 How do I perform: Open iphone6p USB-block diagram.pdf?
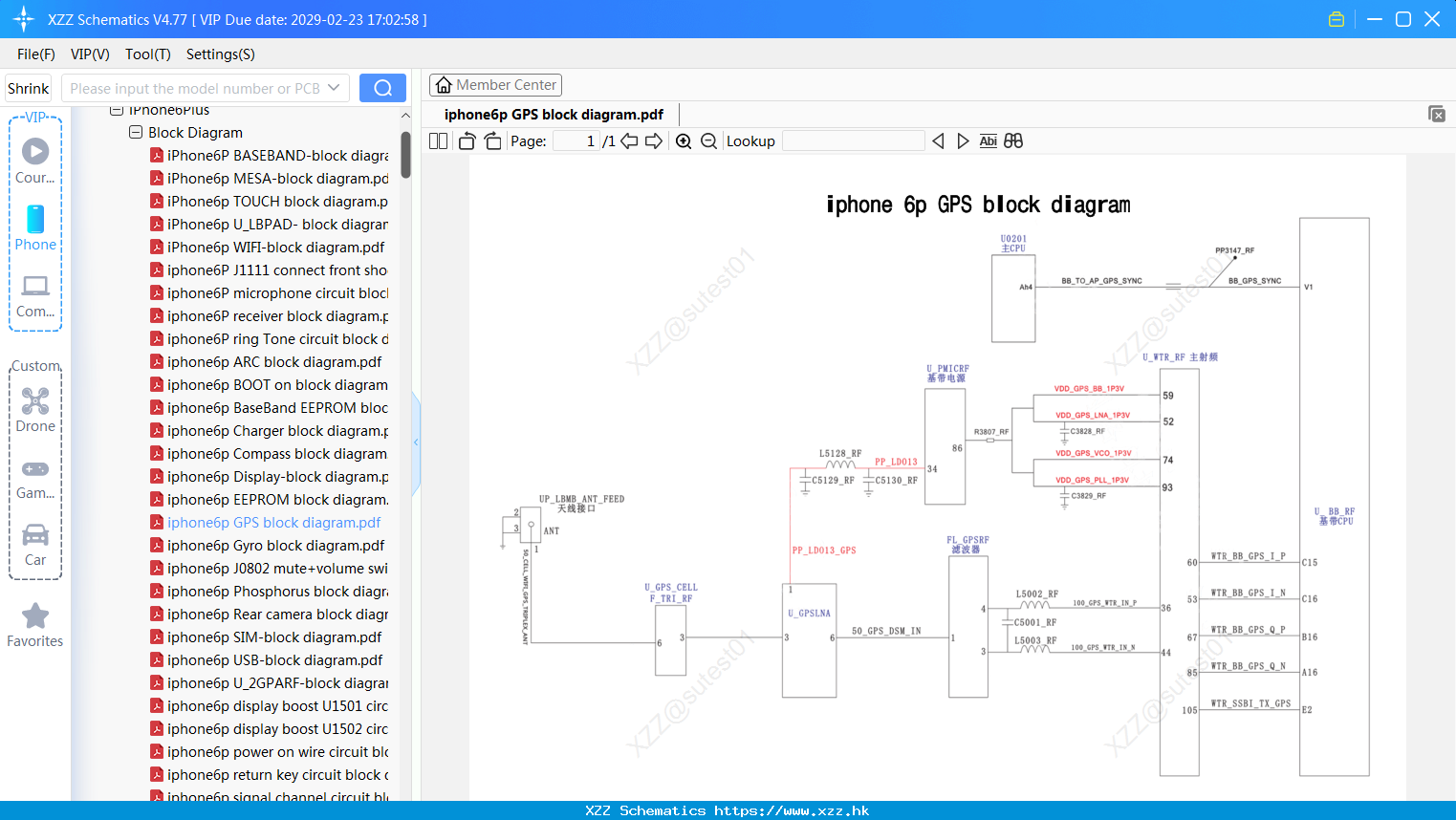click(266, 660)
